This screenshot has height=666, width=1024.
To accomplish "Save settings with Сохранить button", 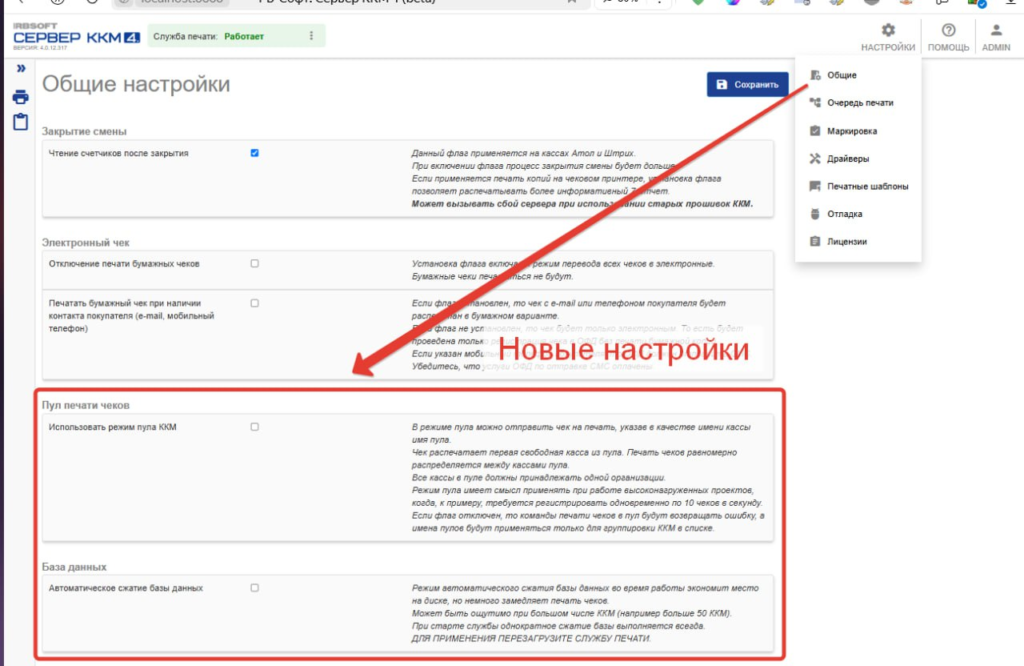I will pyautogui.click(x=747, y=84).
